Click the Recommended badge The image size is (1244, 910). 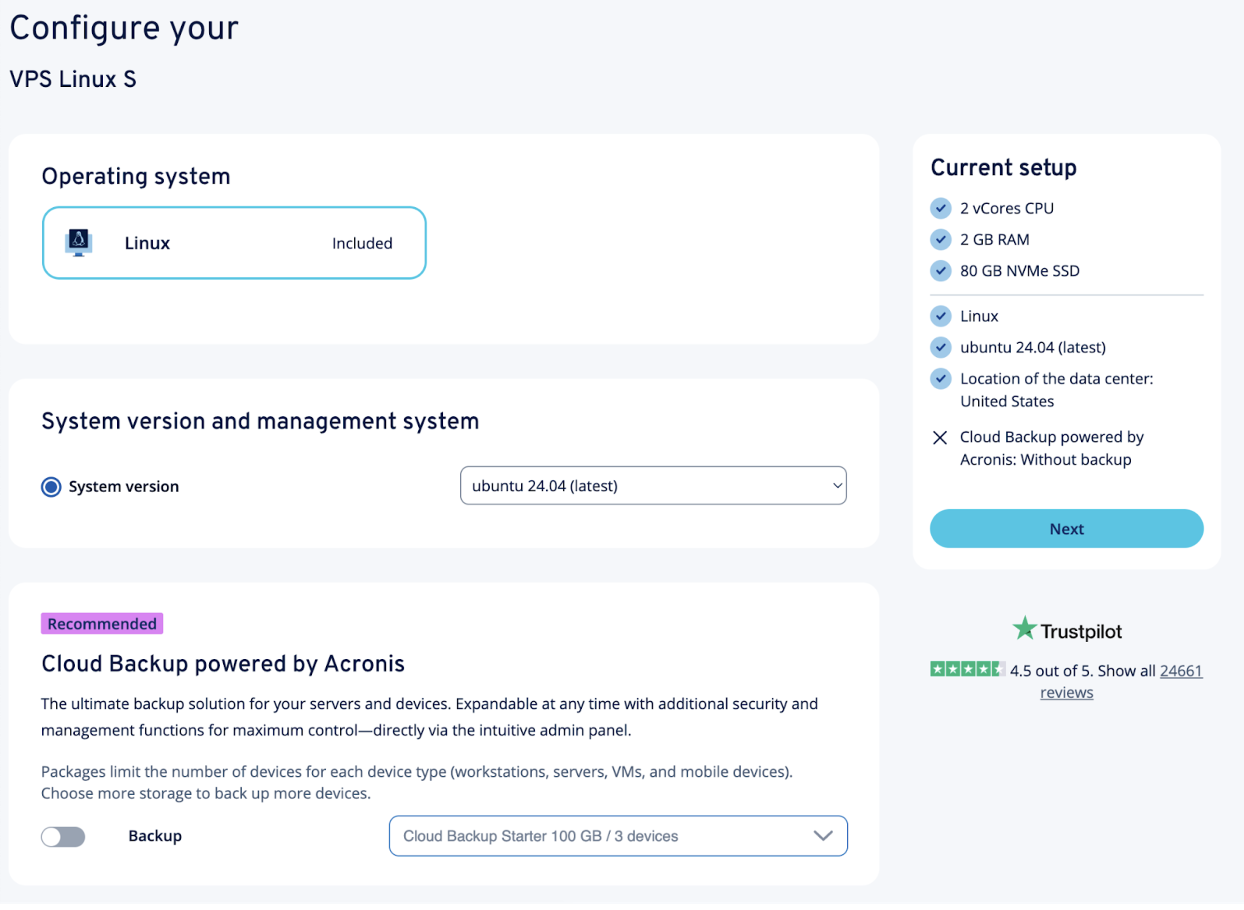tap(102, 624)
